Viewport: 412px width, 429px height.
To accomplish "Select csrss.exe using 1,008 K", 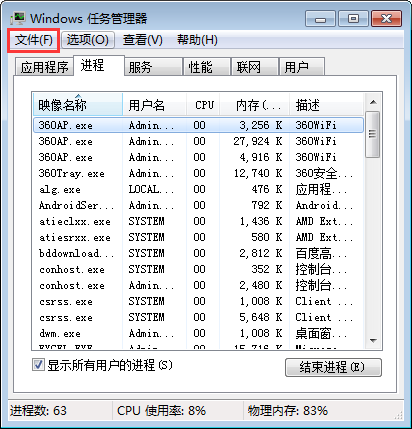I will pyautogui.click(x=198, y=301).
